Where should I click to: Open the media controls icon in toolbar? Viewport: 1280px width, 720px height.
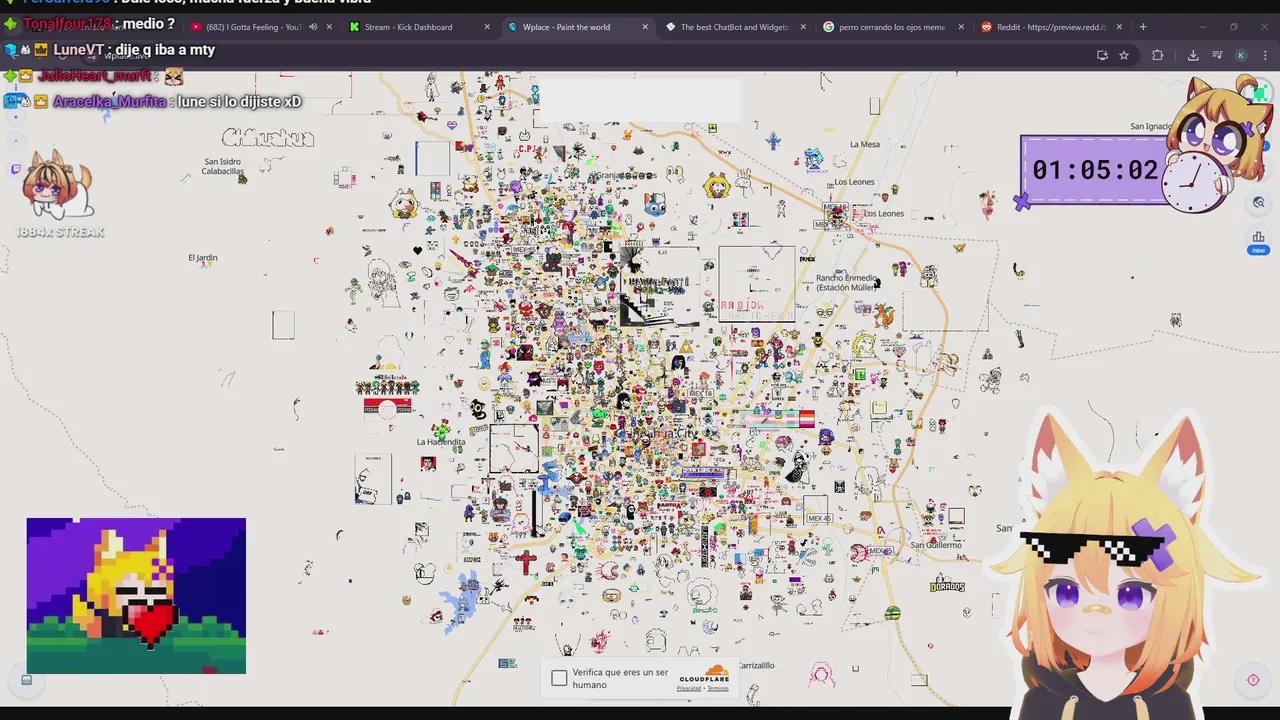point(1217,55)
